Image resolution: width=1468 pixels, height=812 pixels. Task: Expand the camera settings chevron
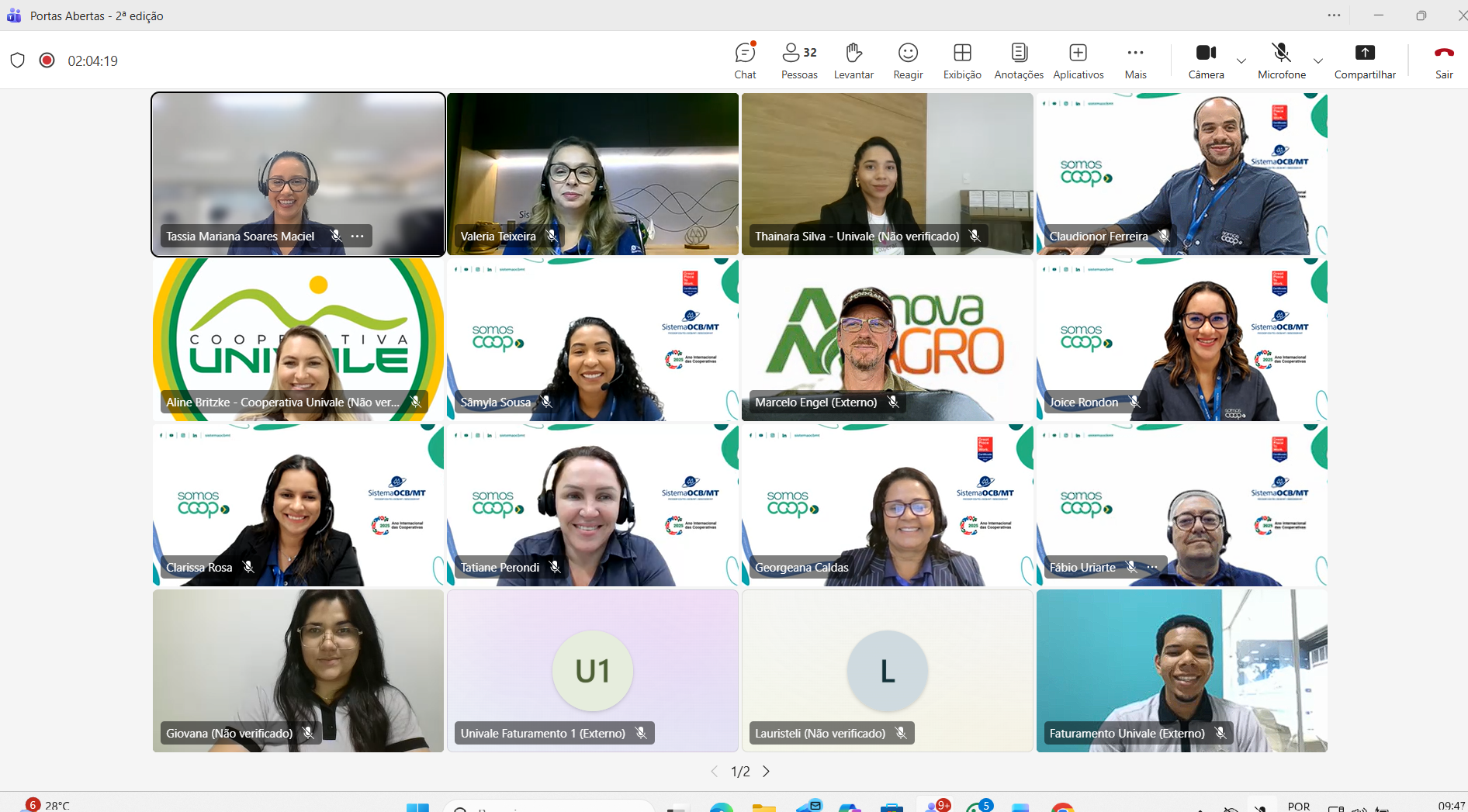1241,62
